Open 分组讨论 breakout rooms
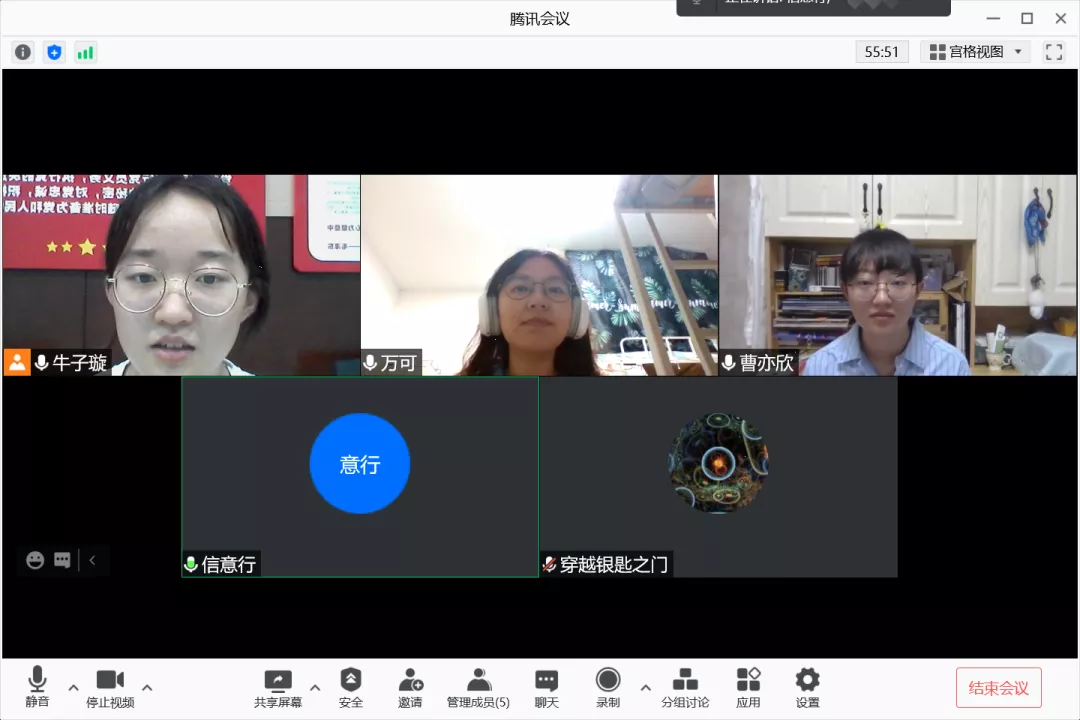The height and width of the screenshot is (720, 1080). pos(685,687)
